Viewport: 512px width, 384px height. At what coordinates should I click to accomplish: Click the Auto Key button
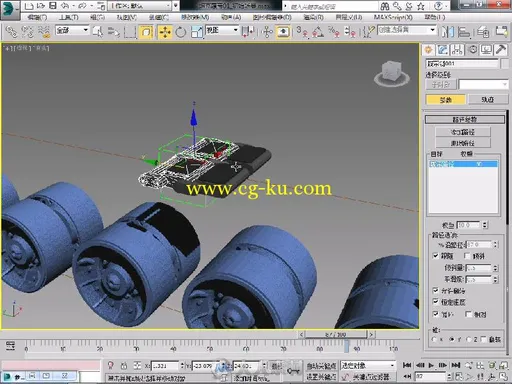pyautogui.click(x=321, y=365)
